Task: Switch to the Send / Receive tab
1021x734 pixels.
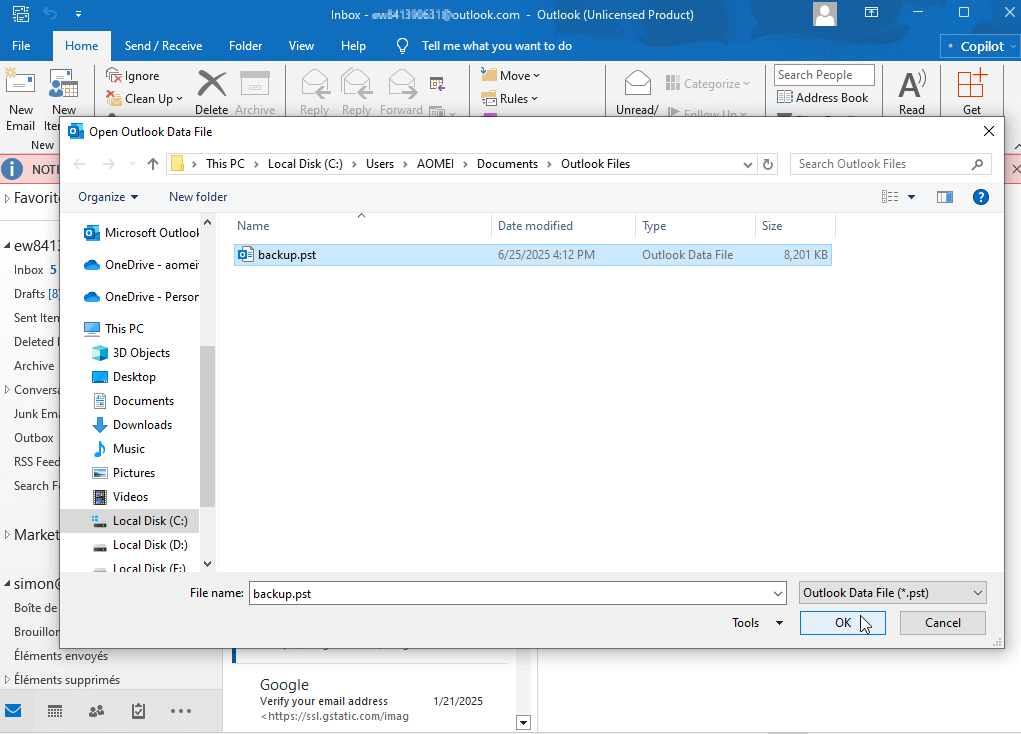Action: point(163,46)
